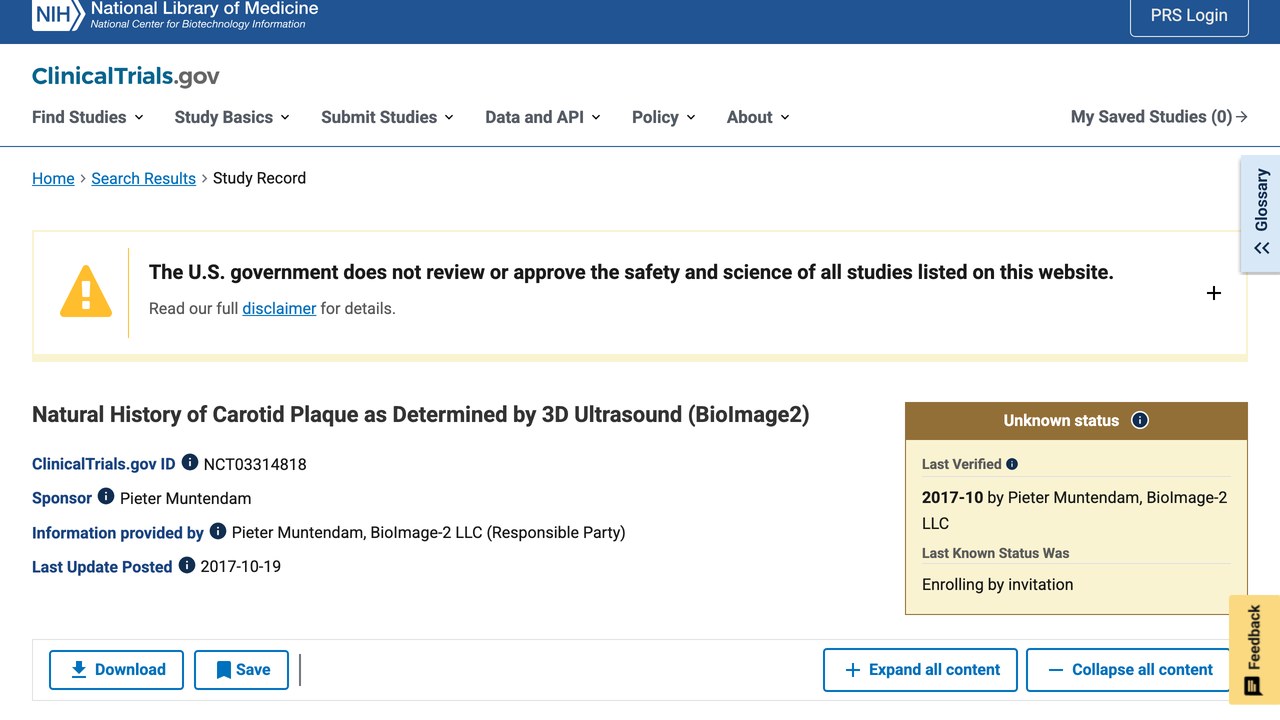Open the Find Studies dropdown menu

[x=88, y=117]
